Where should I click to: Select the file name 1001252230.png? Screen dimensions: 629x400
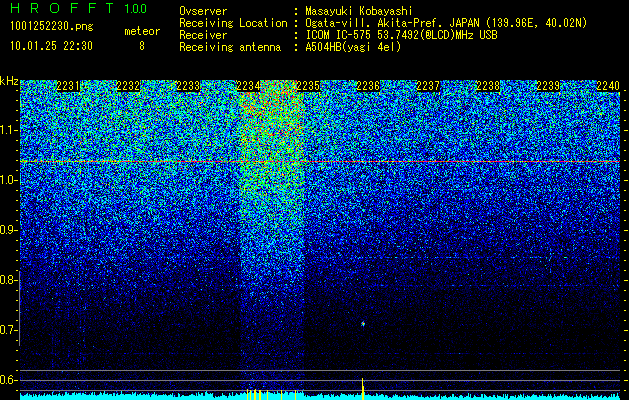point(51,27)
